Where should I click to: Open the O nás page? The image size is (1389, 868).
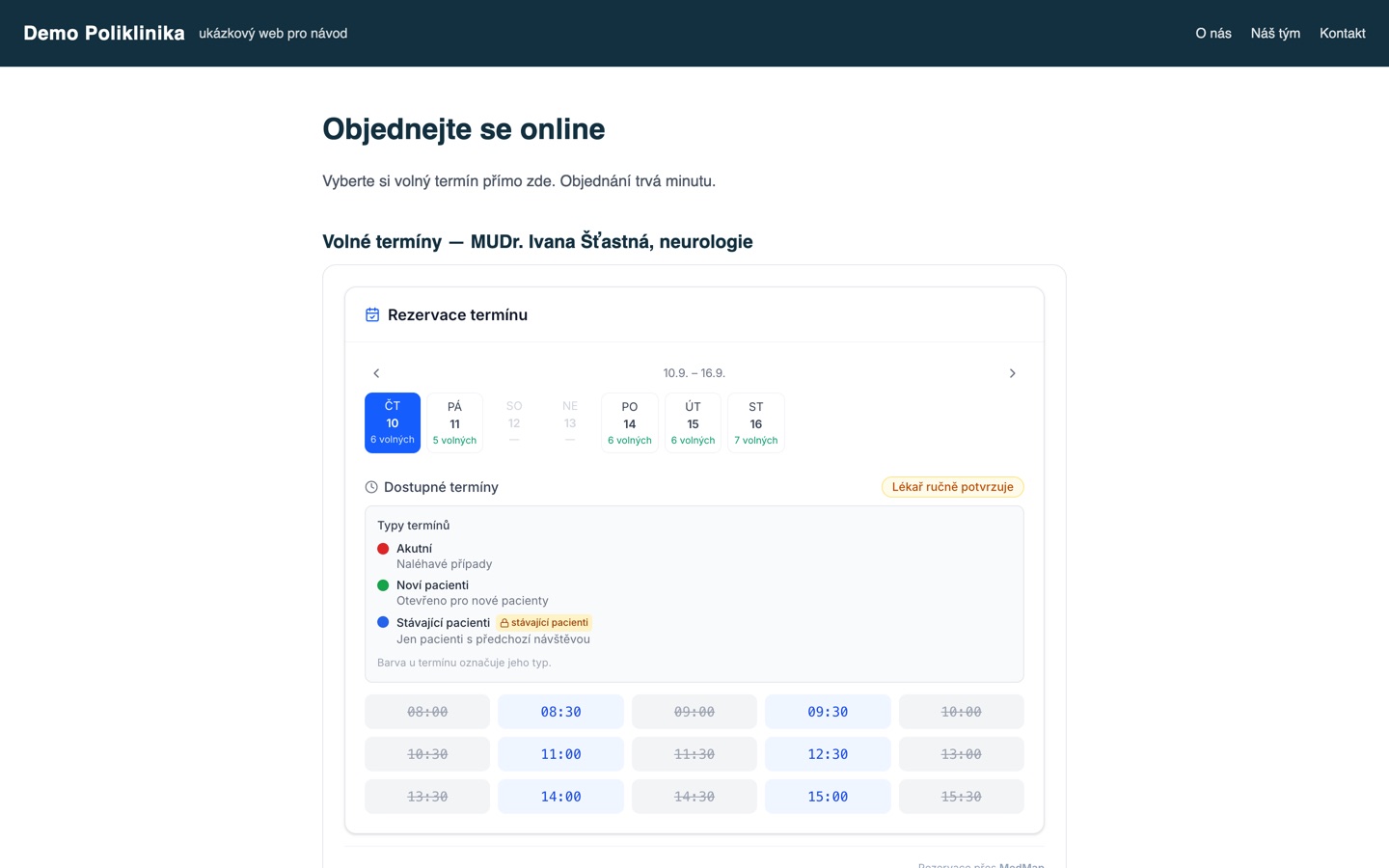tap(1213, 33)
